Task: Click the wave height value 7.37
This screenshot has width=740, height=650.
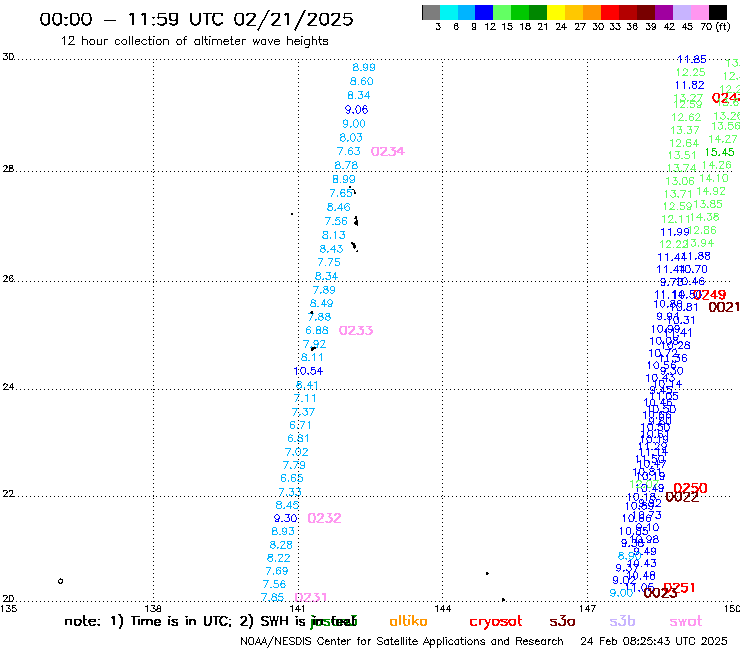Action: click(x=303, y=412)
